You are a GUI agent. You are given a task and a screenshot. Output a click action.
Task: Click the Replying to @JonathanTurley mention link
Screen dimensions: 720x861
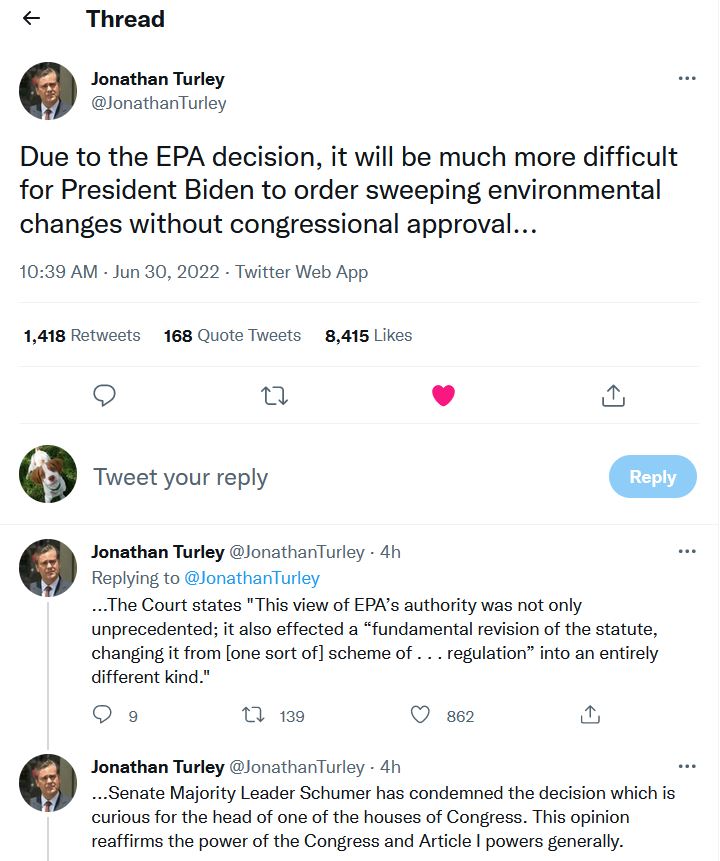click(x=250, y=578)
